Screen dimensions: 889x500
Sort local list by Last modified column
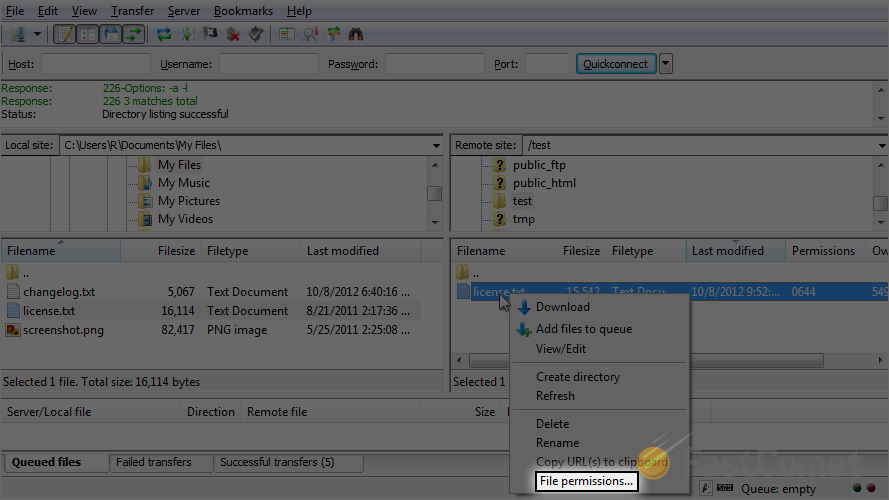(x=361, y=251)
